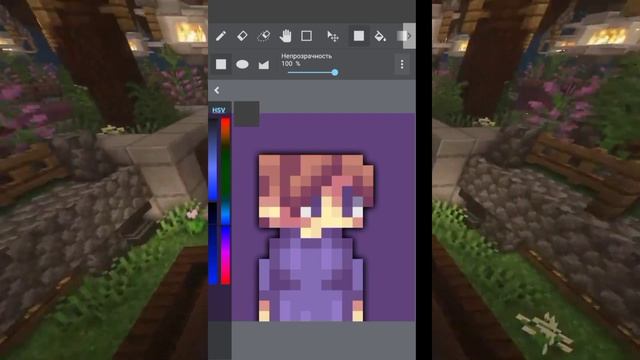This screenshot has width=640, height=360.
Task: Choose filled square shape option
Action: tap(221, 64)
